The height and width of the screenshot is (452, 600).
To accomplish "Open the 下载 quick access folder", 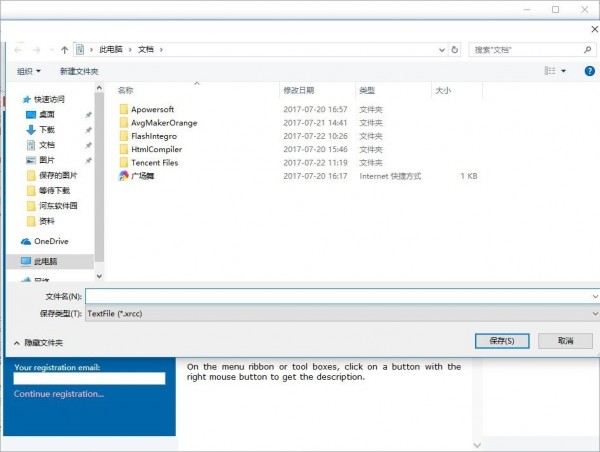I will coord(46,130).
